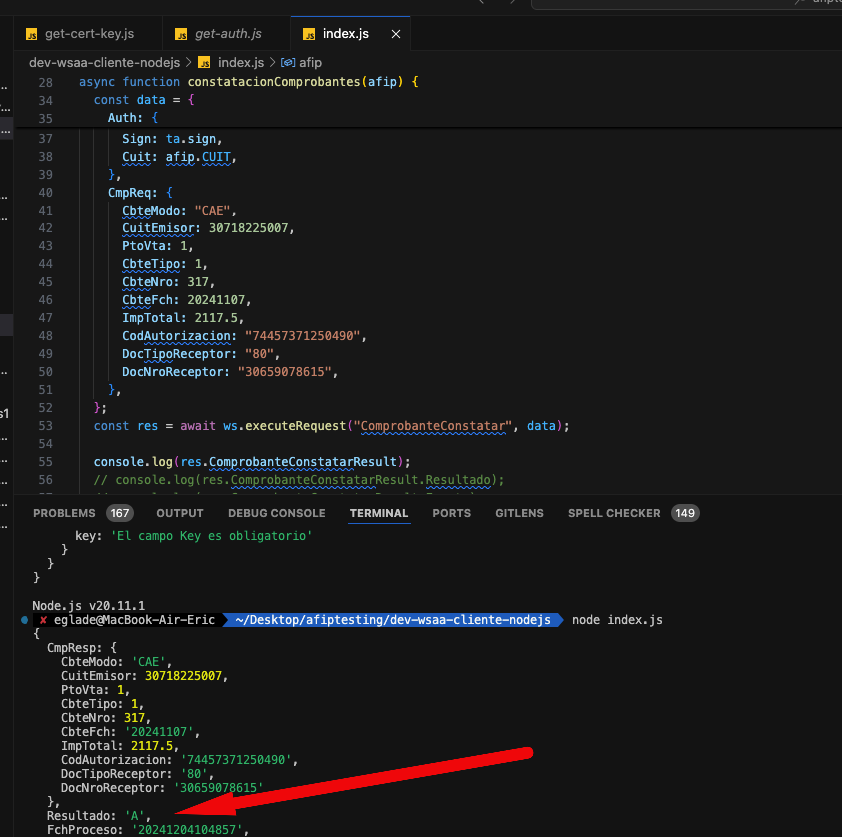
Task: Click line number 40 in the gutter
Action: pos(45,191)
